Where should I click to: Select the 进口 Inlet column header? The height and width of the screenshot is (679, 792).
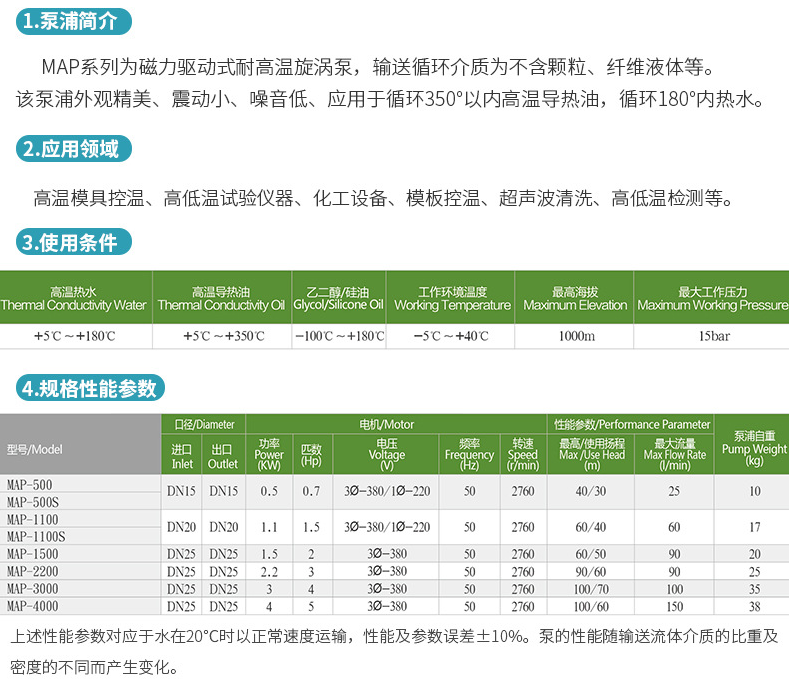click(x=182, y=455)
